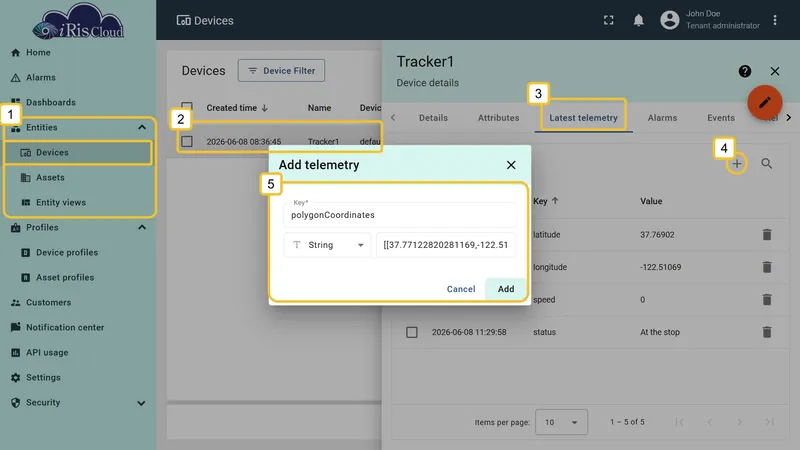This screenshot has width=800, height=450.
Task: Open John Doe user avatar
Action: coord(669,20)
